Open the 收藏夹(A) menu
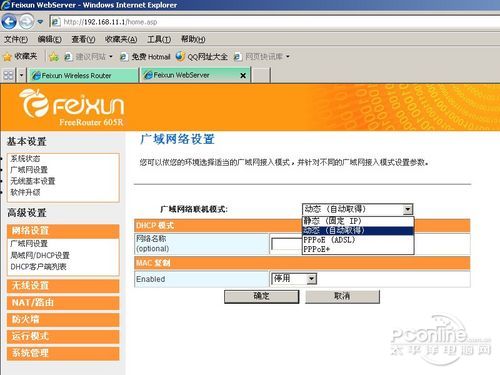The image size is (500, 375). [x=121, y=39]
